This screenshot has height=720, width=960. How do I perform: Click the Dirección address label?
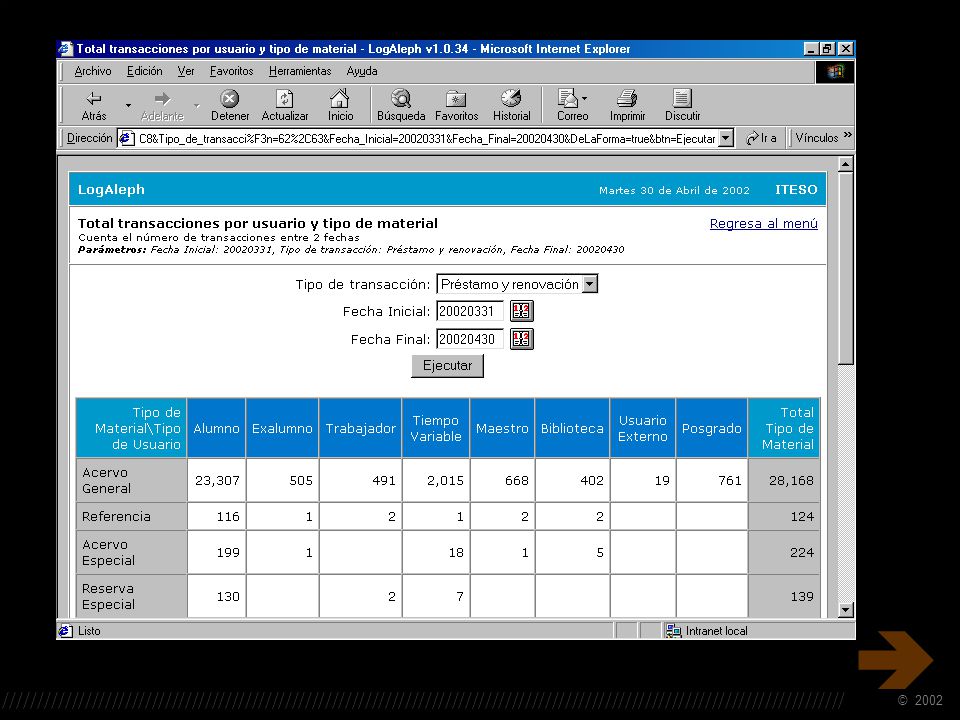89,138
